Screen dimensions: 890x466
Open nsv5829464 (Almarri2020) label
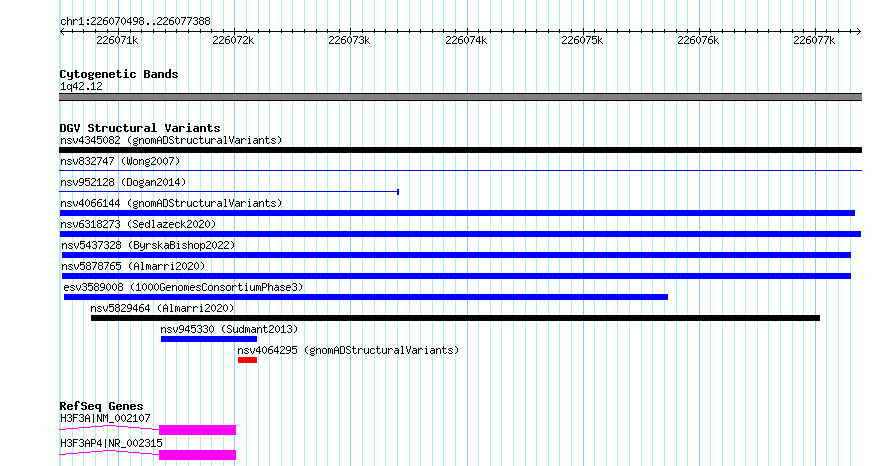click(162, 308)
